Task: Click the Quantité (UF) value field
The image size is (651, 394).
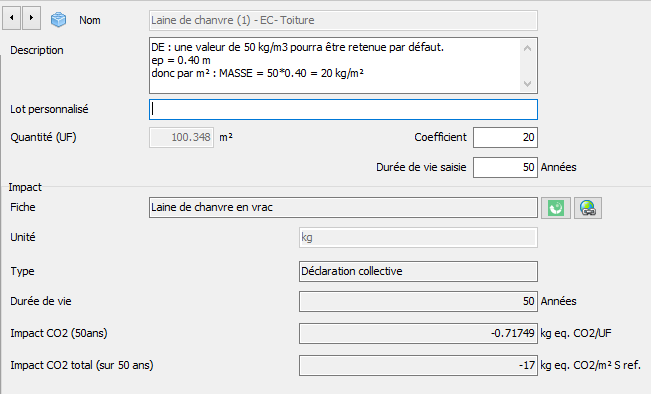Action: [181, 137]
